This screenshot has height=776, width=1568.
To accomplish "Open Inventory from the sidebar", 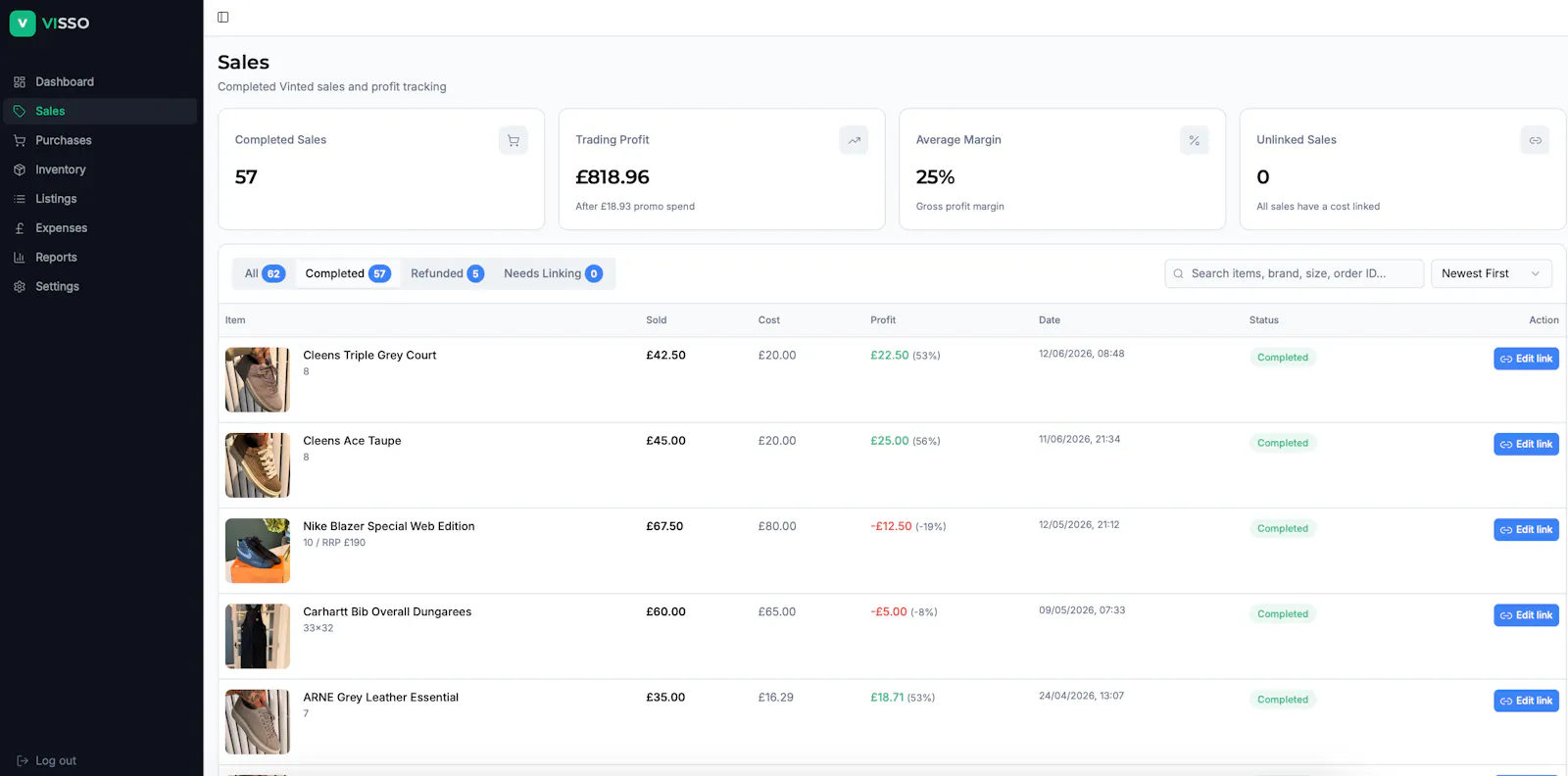I will tap(100, 170).
